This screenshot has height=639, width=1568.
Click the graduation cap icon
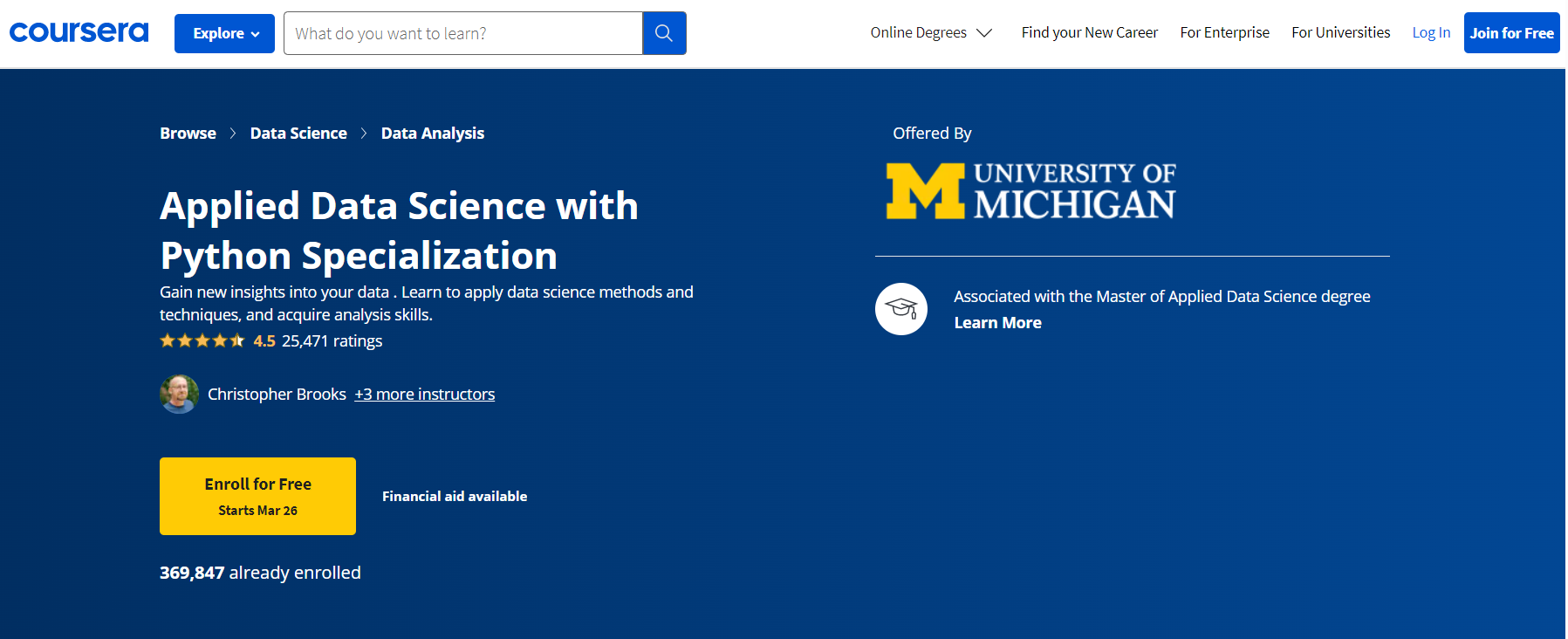pyautogui.click(x=901, y=309)
